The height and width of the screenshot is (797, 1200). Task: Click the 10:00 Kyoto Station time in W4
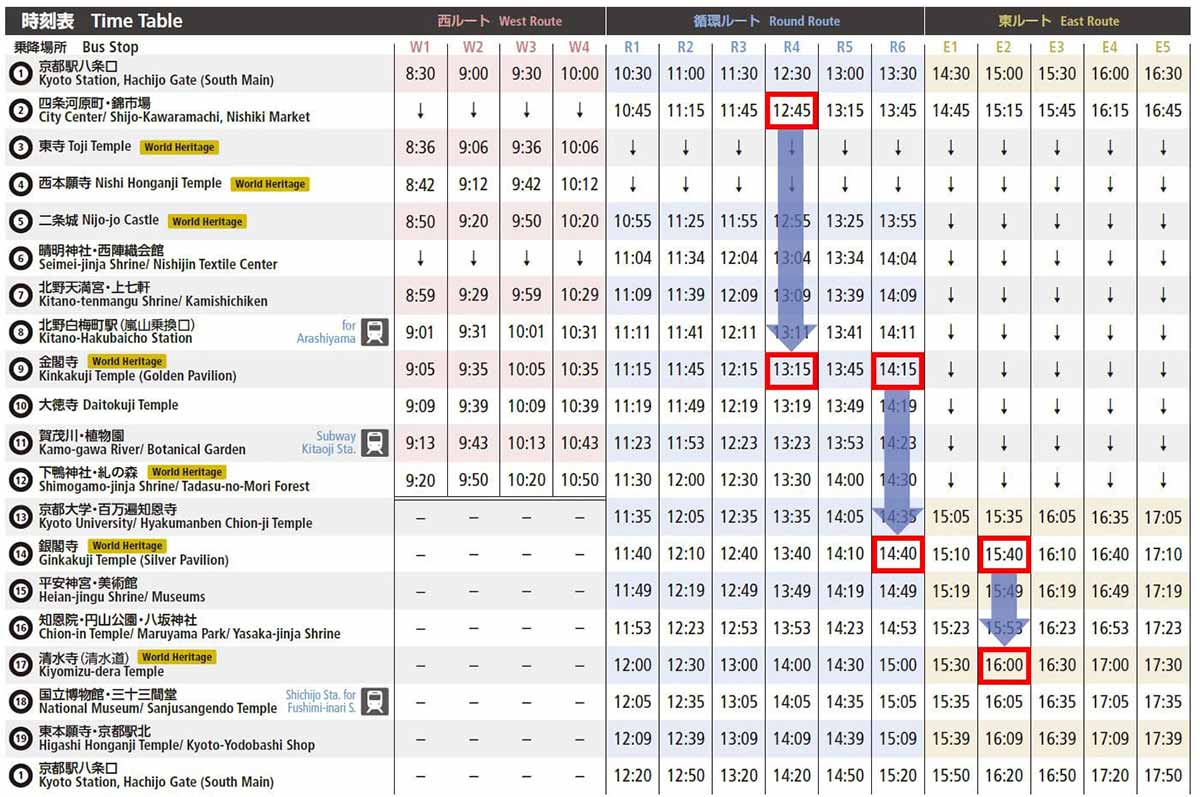click(579, 73)
